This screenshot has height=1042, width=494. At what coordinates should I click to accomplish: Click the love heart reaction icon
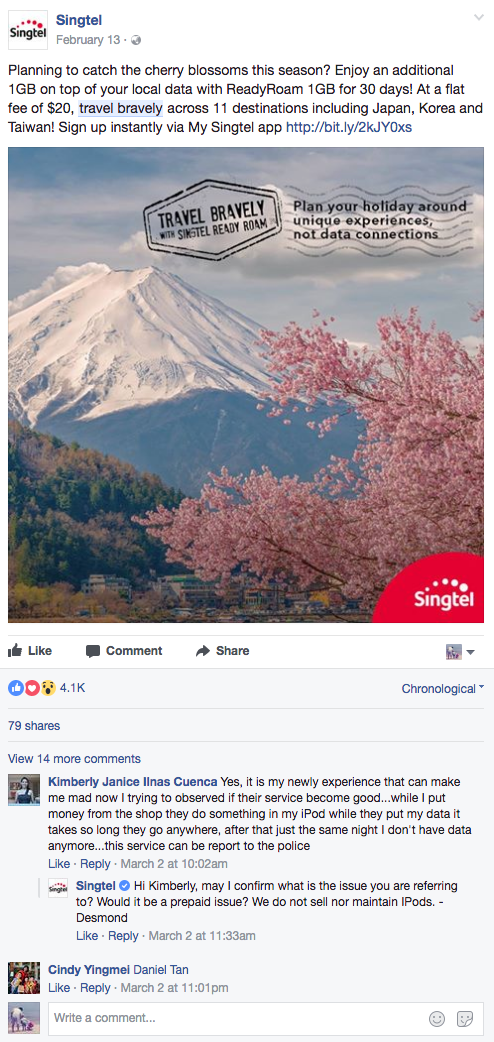pos(32,688)
